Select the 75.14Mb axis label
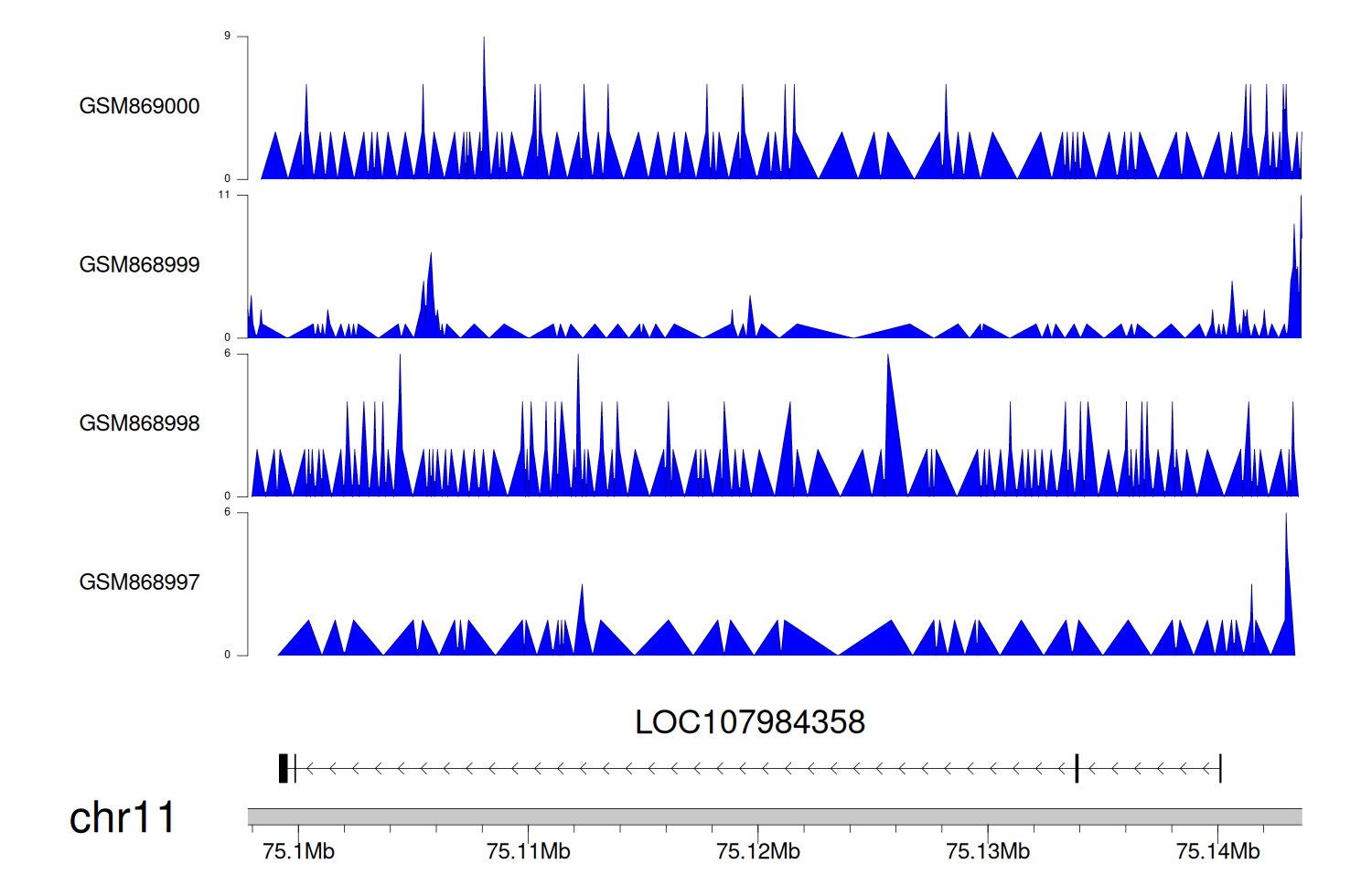Screen dimensions: 1372x896 click(1217, 852)
